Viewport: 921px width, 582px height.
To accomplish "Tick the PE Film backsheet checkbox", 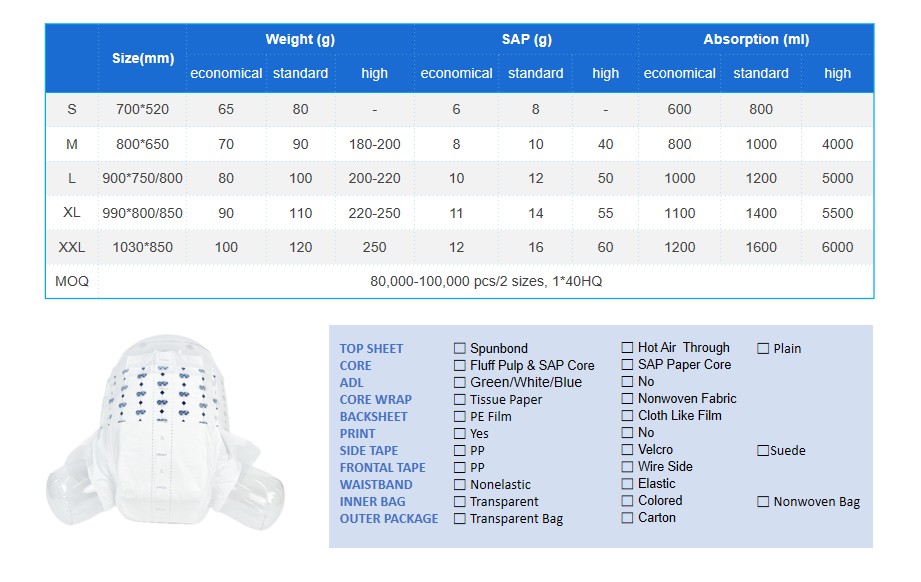I will click(x=459, y=416).
